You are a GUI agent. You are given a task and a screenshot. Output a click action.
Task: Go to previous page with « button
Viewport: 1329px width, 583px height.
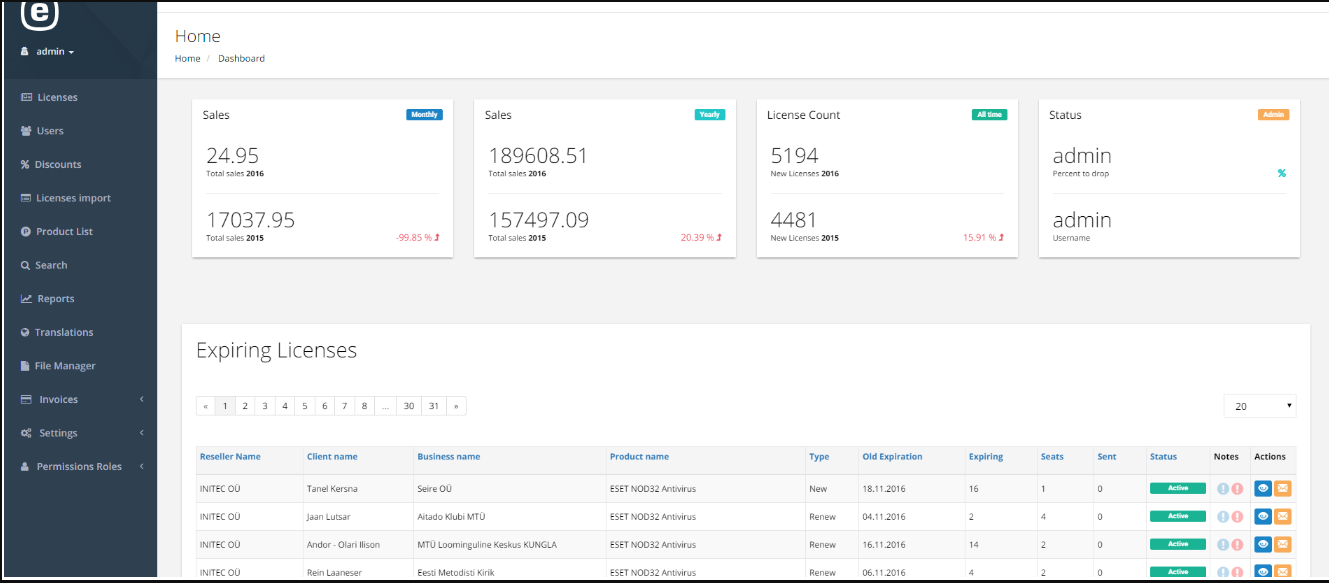[206, 406]
